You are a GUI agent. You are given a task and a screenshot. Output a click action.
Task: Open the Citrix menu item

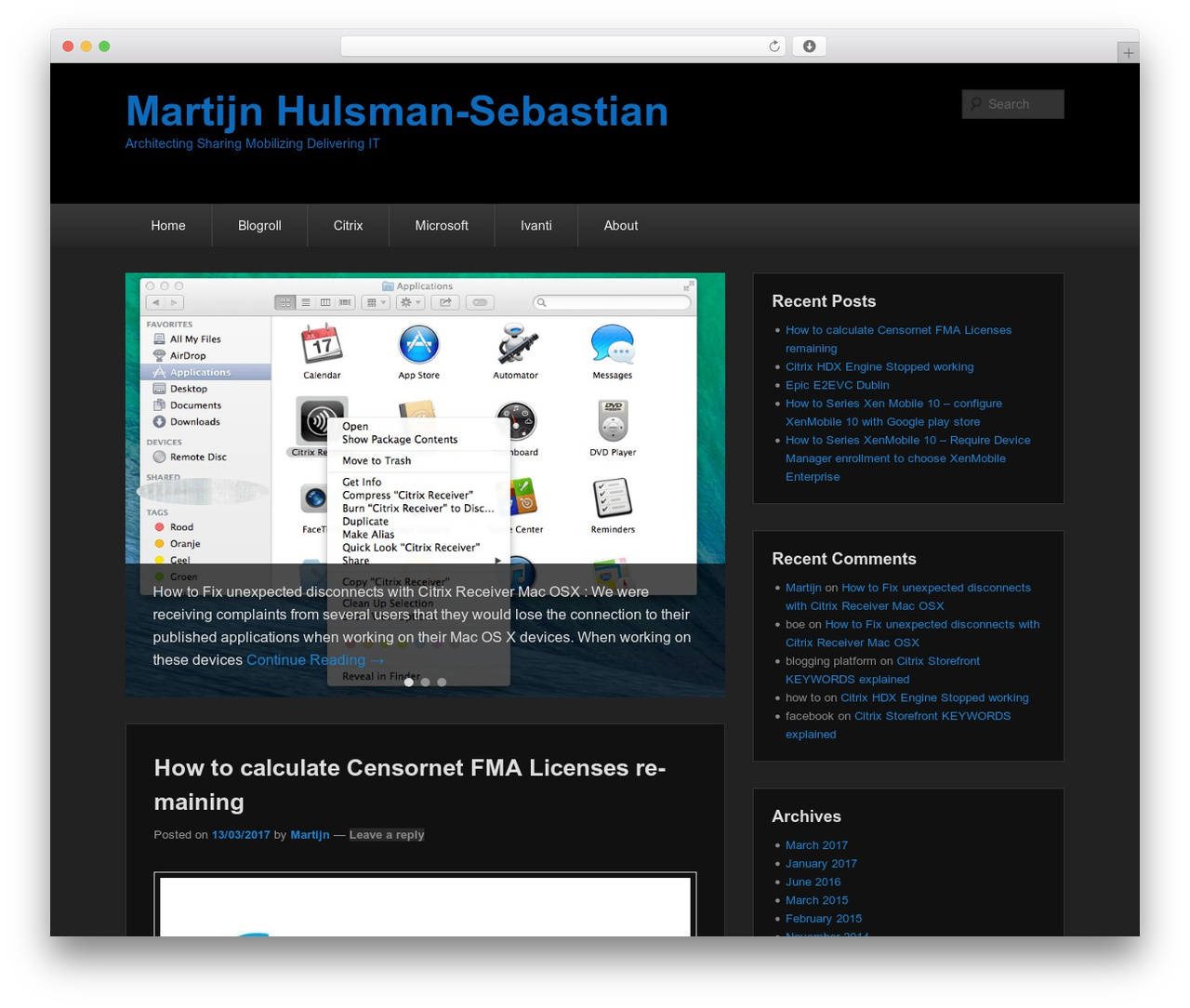349,226
